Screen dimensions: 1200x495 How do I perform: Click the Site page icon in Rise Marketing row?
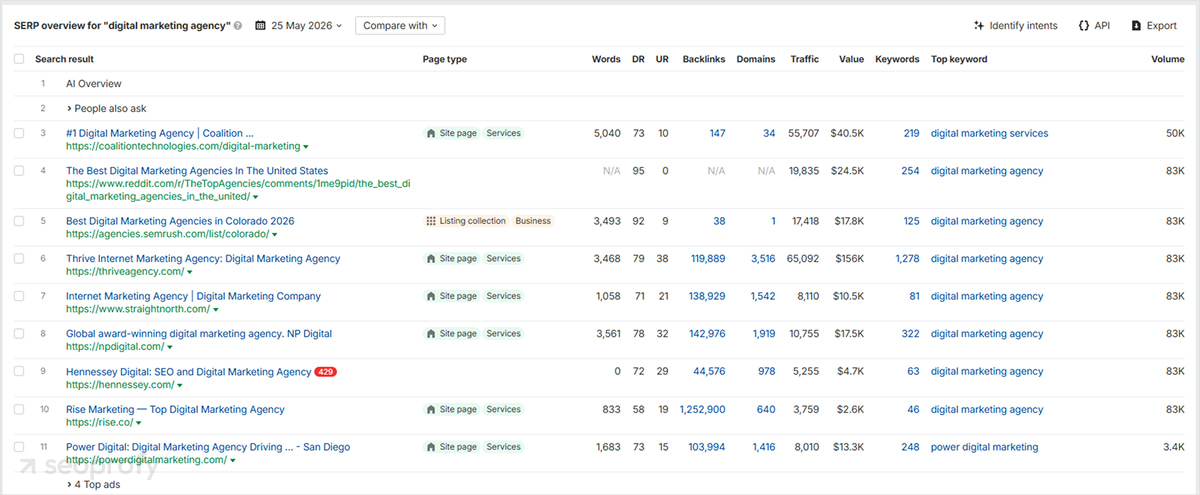pyautogui.click(x=431, y=409)
